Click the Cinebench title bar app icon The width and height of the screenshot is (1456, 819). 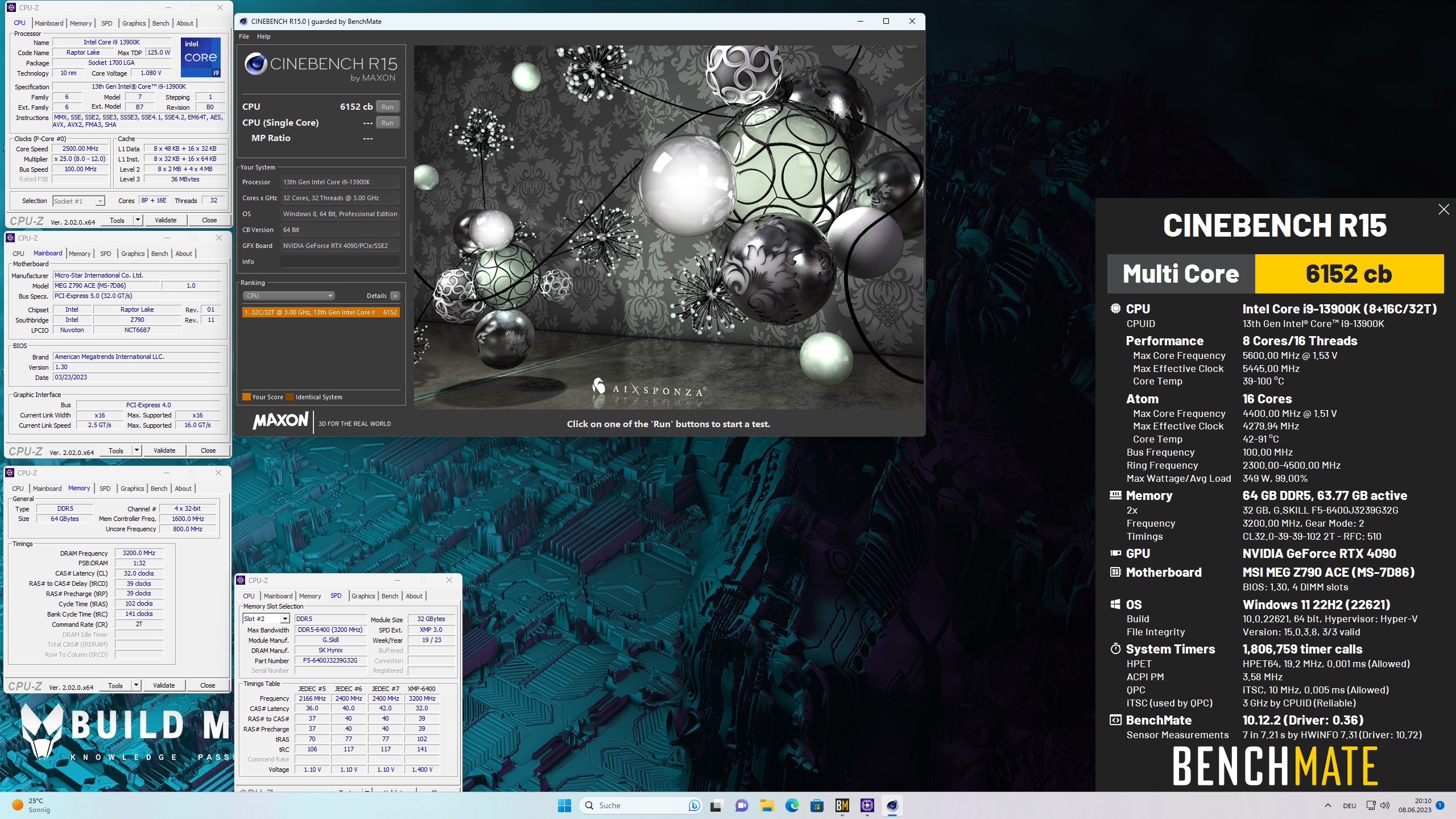243,22
